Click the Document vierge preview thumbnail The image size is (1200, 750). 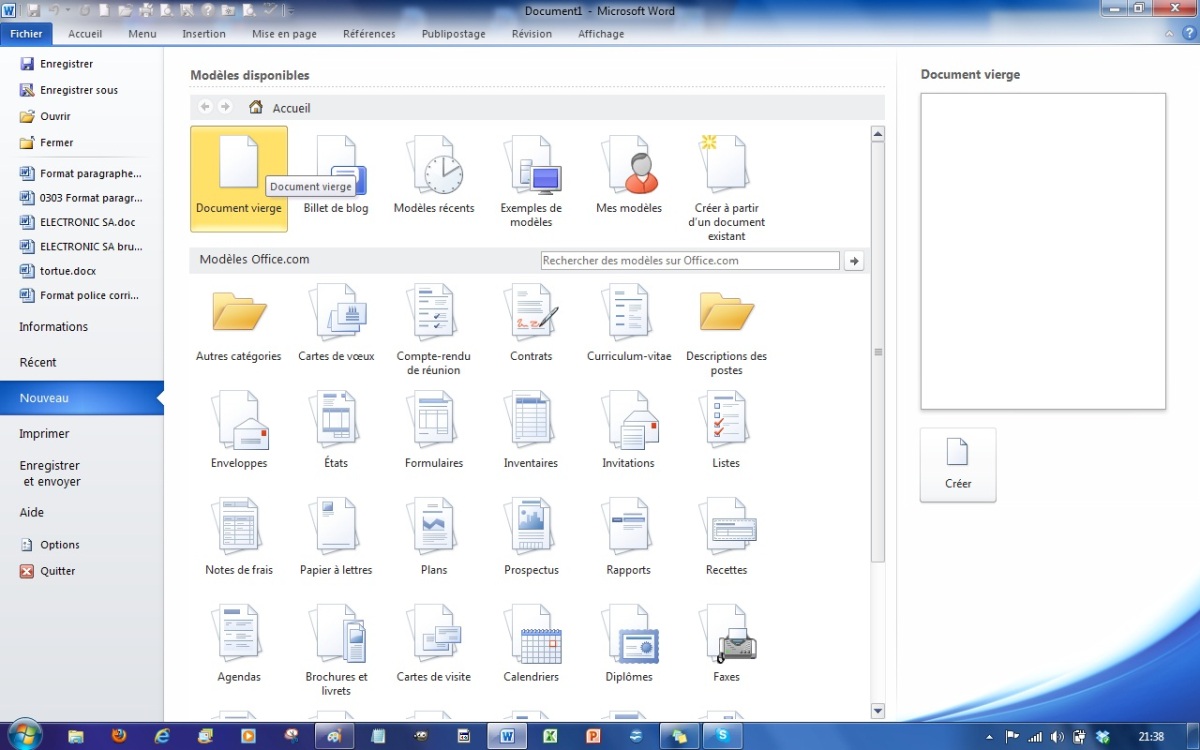[x=1043, y=252]
